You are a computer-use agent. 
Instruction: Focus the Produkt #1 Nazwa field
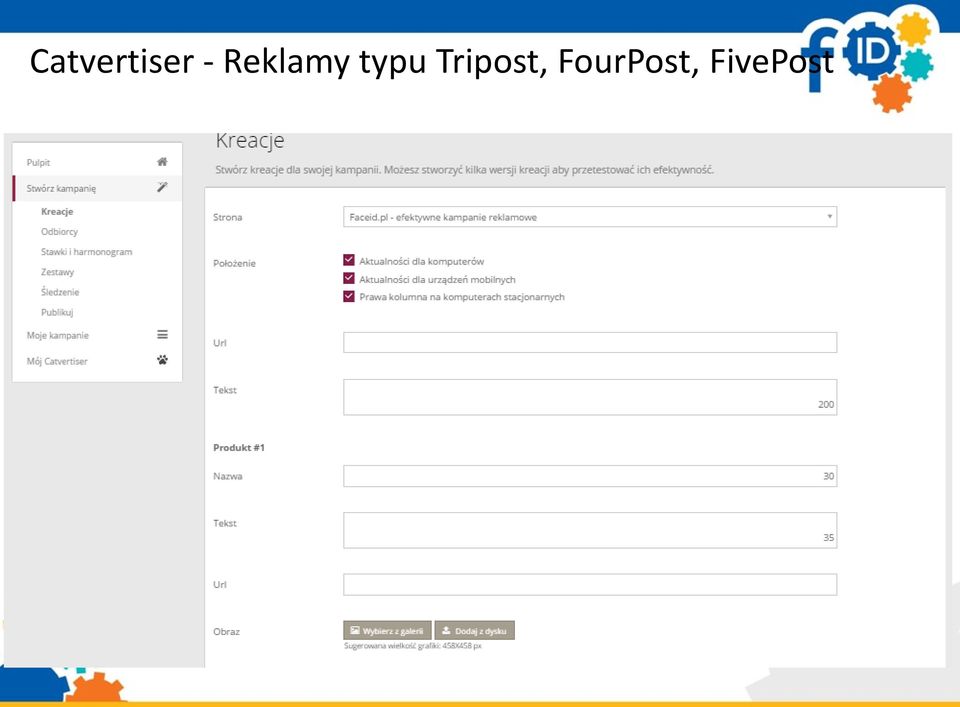pyautogui.click(x=590, y=476)
